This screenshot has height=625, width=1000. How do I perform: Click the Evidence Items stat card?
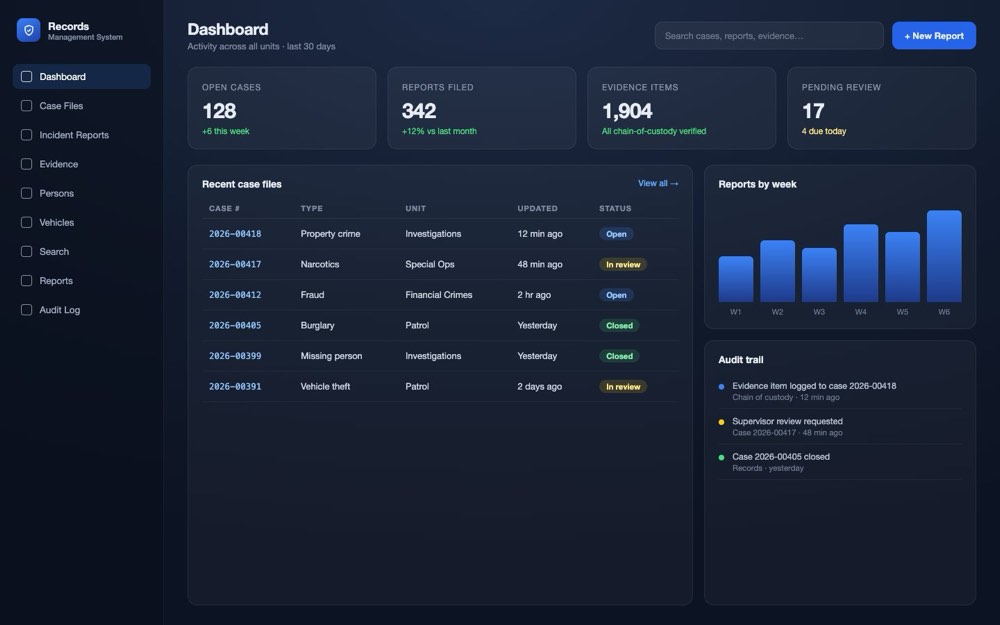click(682, 108)
